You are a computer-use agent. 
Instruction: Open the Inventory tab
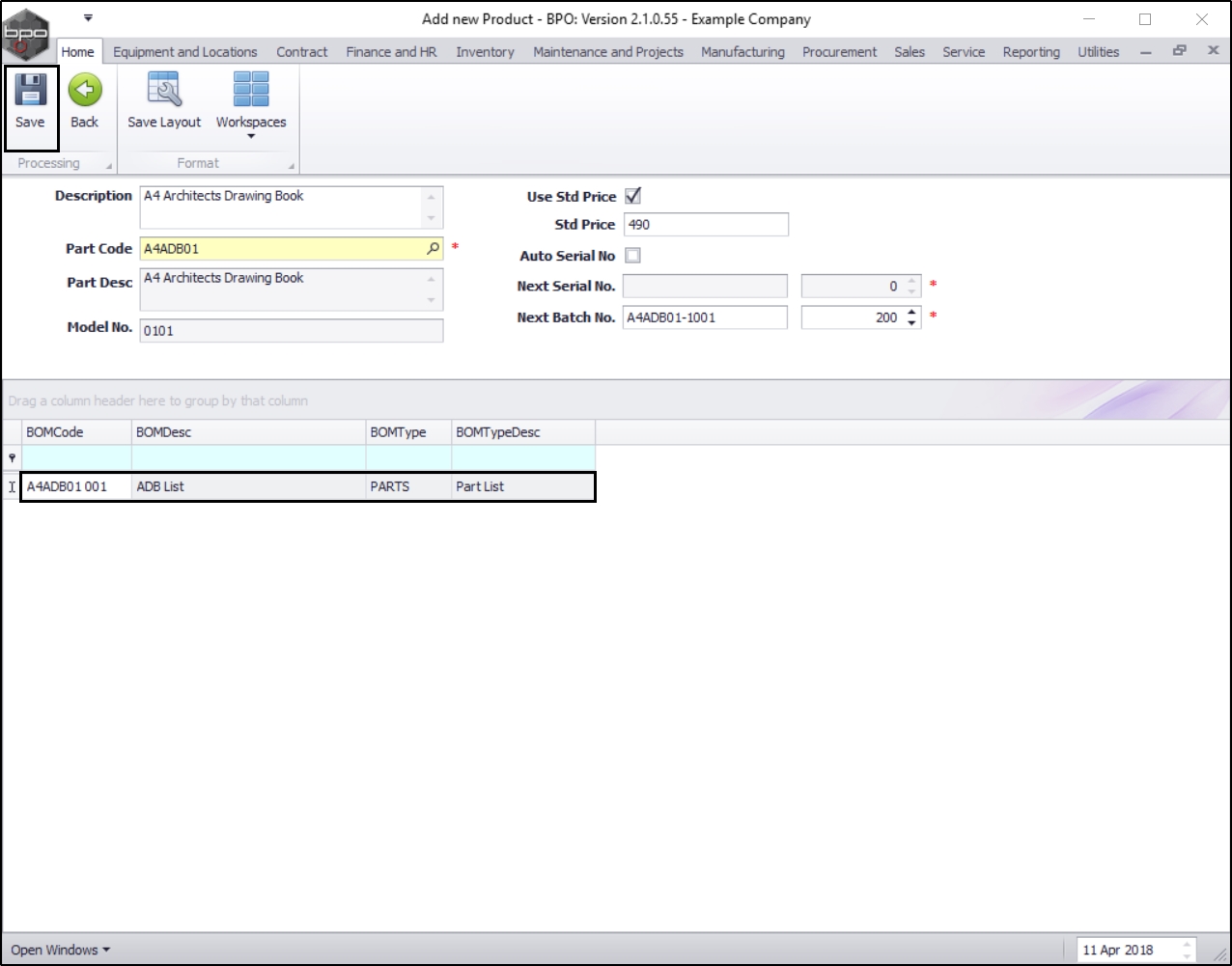[485, 52]
